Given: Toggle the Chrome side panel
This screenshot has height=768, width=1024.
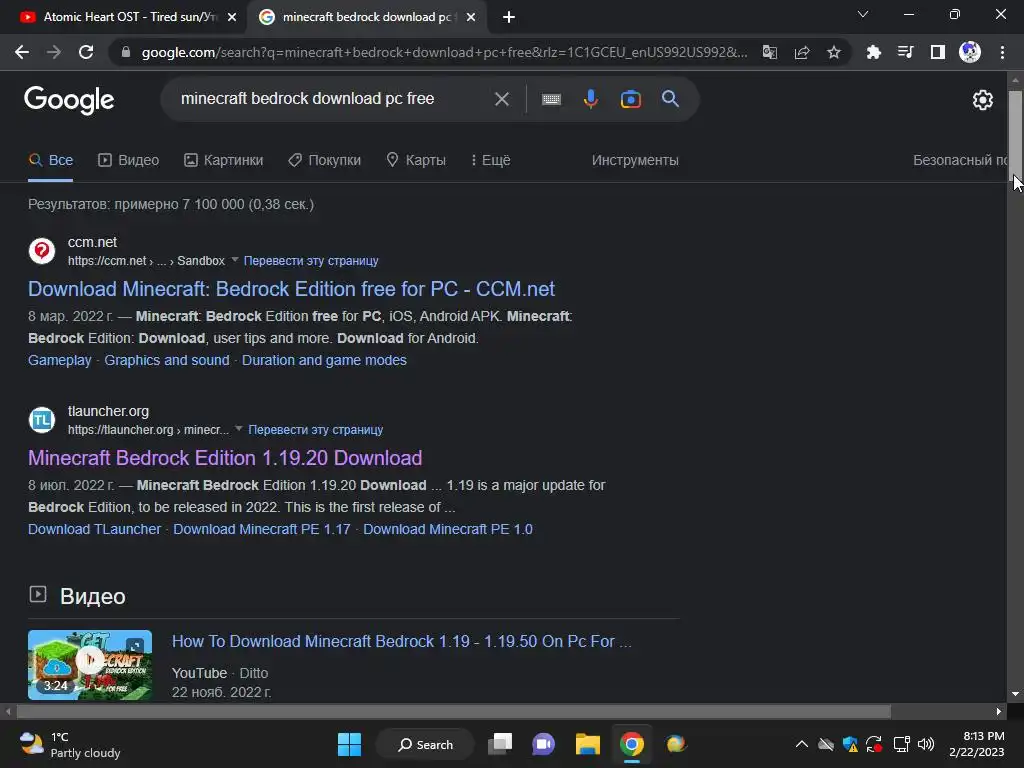Looking at the screenshot, I should pyautogui.click(x=938, y=52).
